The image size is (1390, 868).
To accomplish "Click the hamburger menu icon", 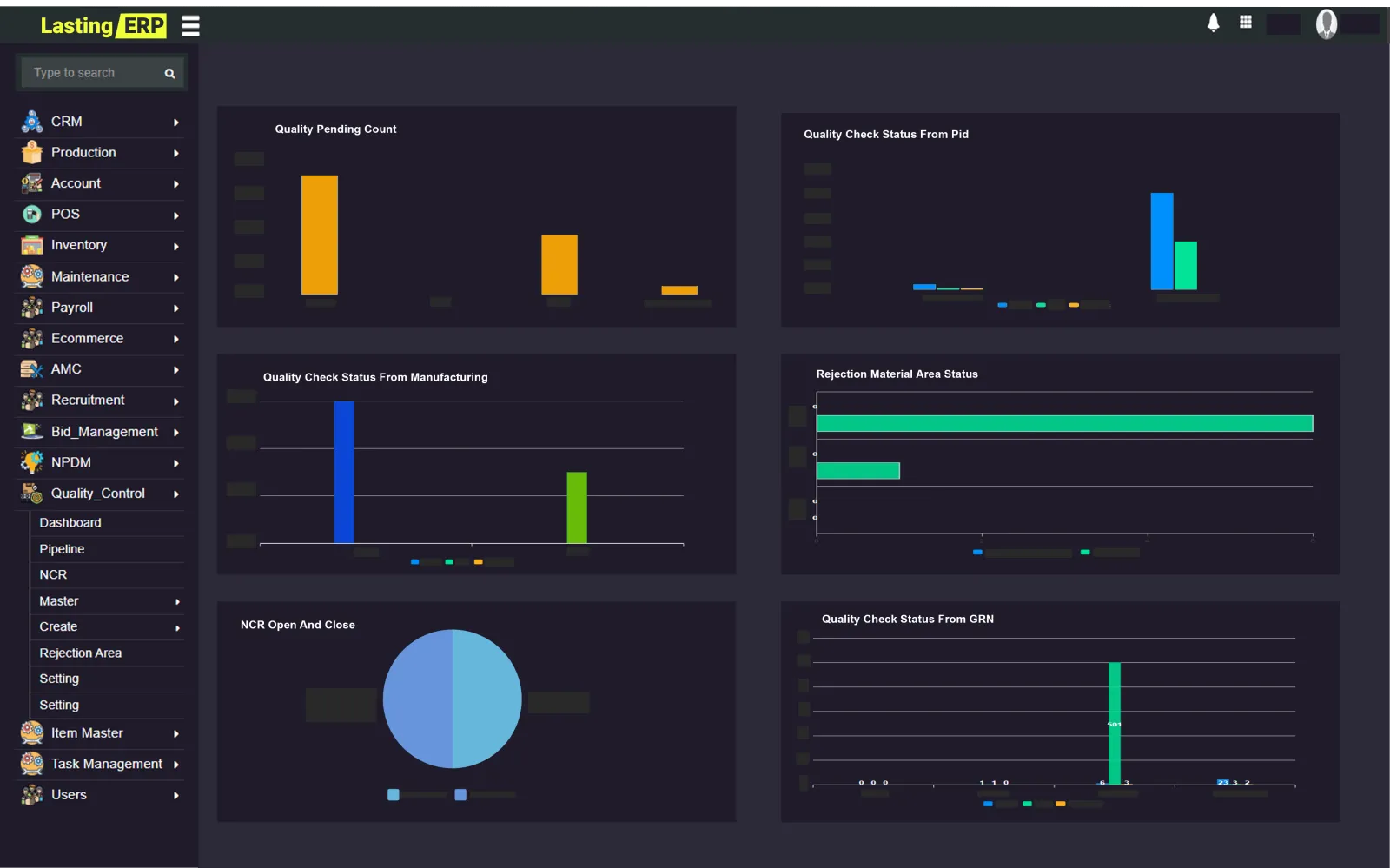I will coord(190,26).
